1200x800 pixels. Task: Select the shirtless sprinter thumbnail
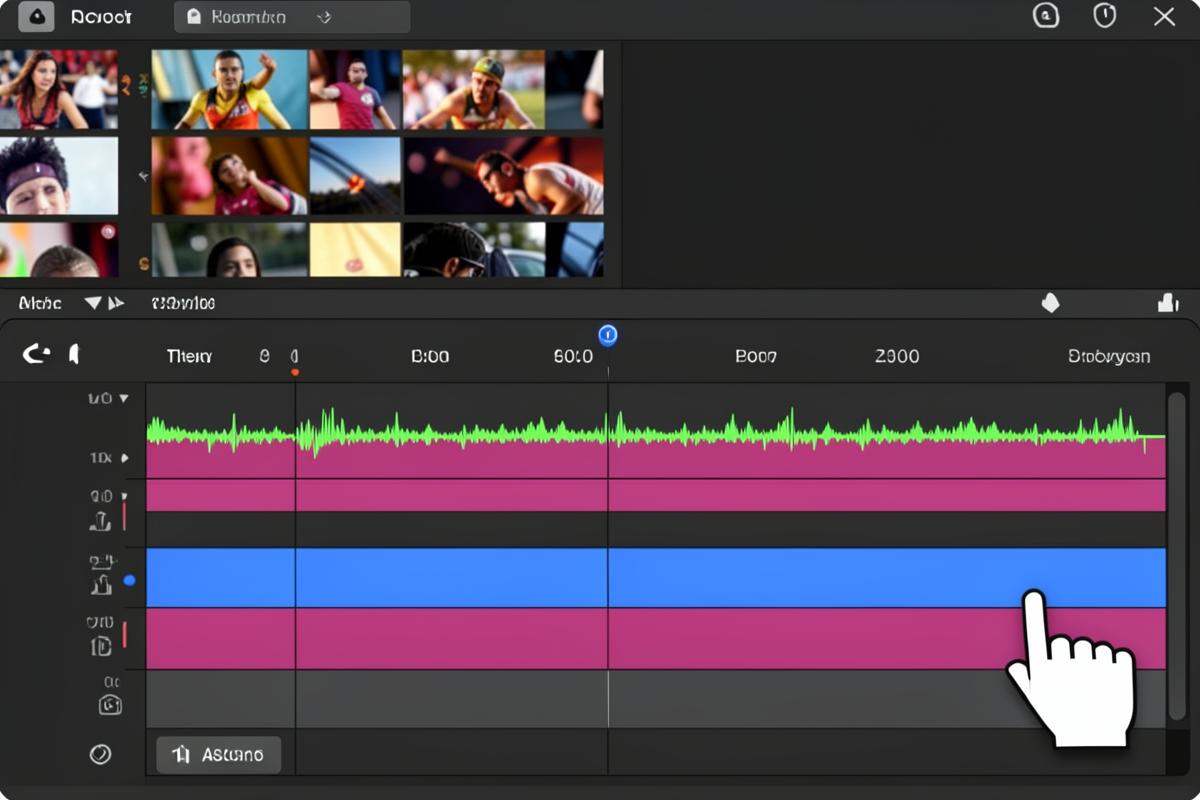(504, 176)
